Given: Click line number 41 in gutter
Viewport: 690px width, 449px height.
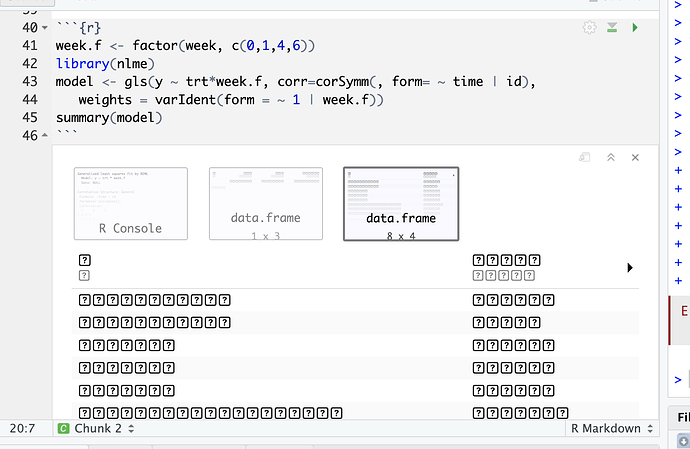Looking at the screenshot, I should (29, 46).
